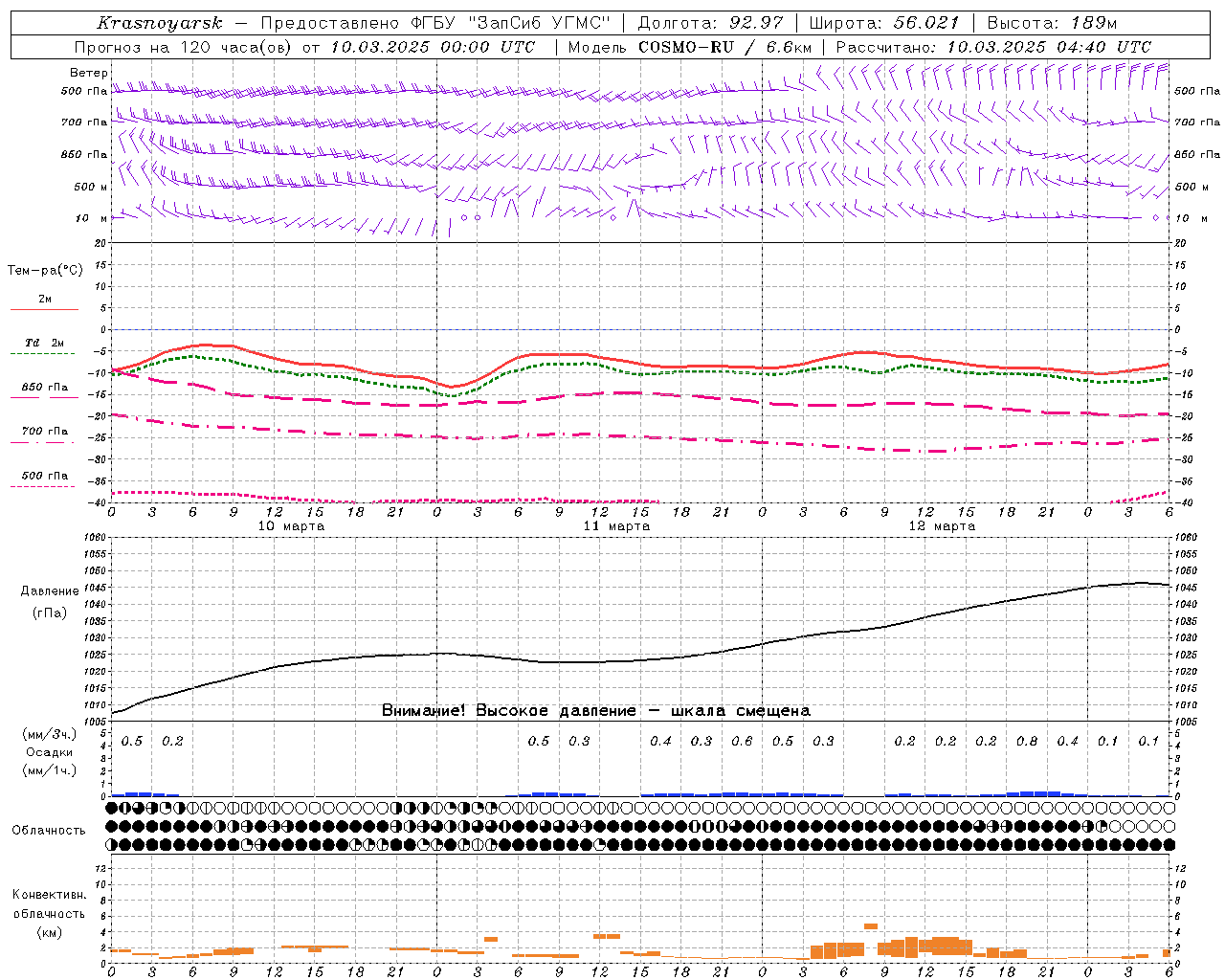
Task: Select the Давление panel label
Action: click(x=50, y=591)
